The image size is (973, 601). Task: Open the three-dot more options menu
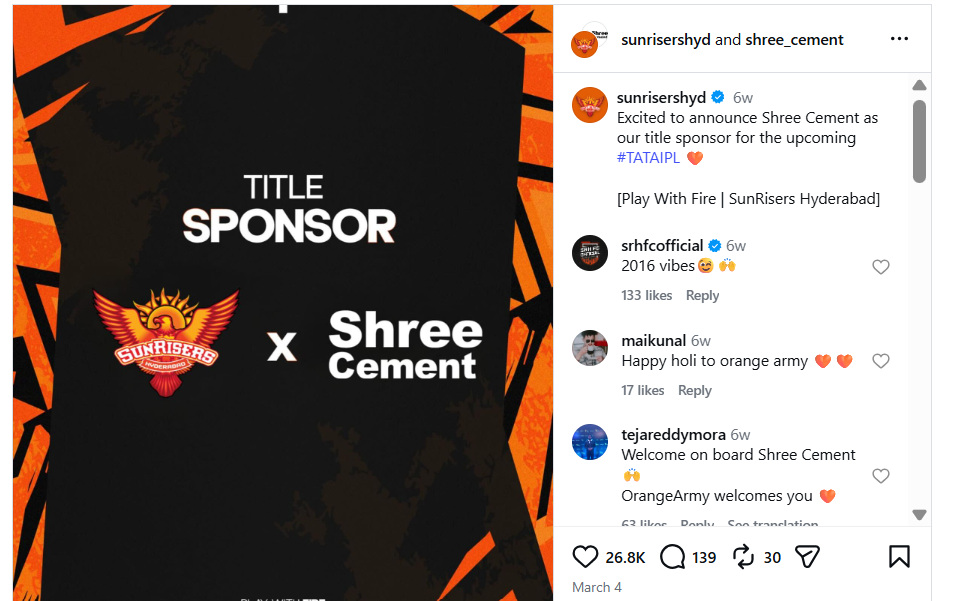[x=899, y=38]
